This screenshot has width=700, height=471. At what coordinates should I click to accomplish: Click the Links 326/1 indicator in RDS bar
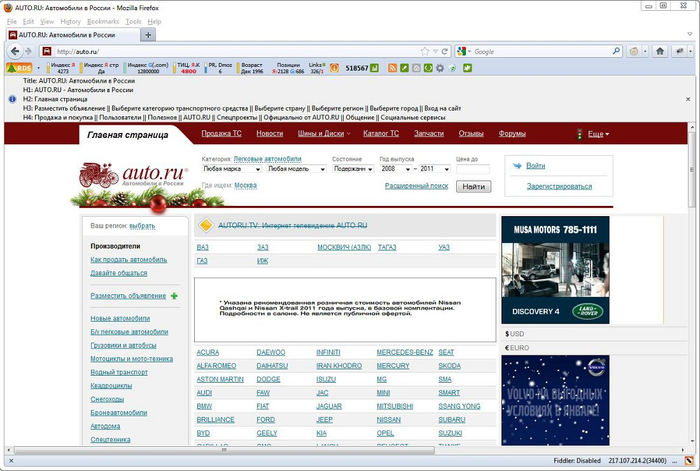pos(317,68)
